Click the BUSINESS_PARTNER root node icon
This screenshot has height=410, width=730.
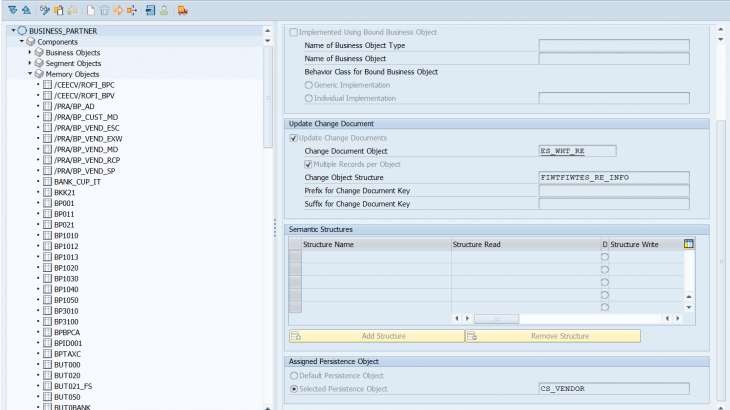pyautogui.click(x=22, y=31)
